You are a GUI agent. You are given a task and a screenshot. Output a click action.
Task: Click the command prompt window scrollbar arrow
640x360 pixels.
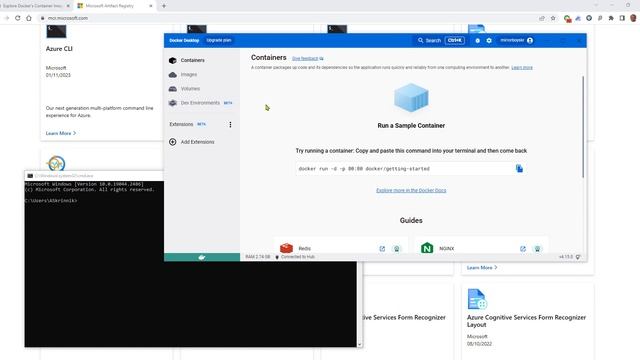click(x=360, y=345)
